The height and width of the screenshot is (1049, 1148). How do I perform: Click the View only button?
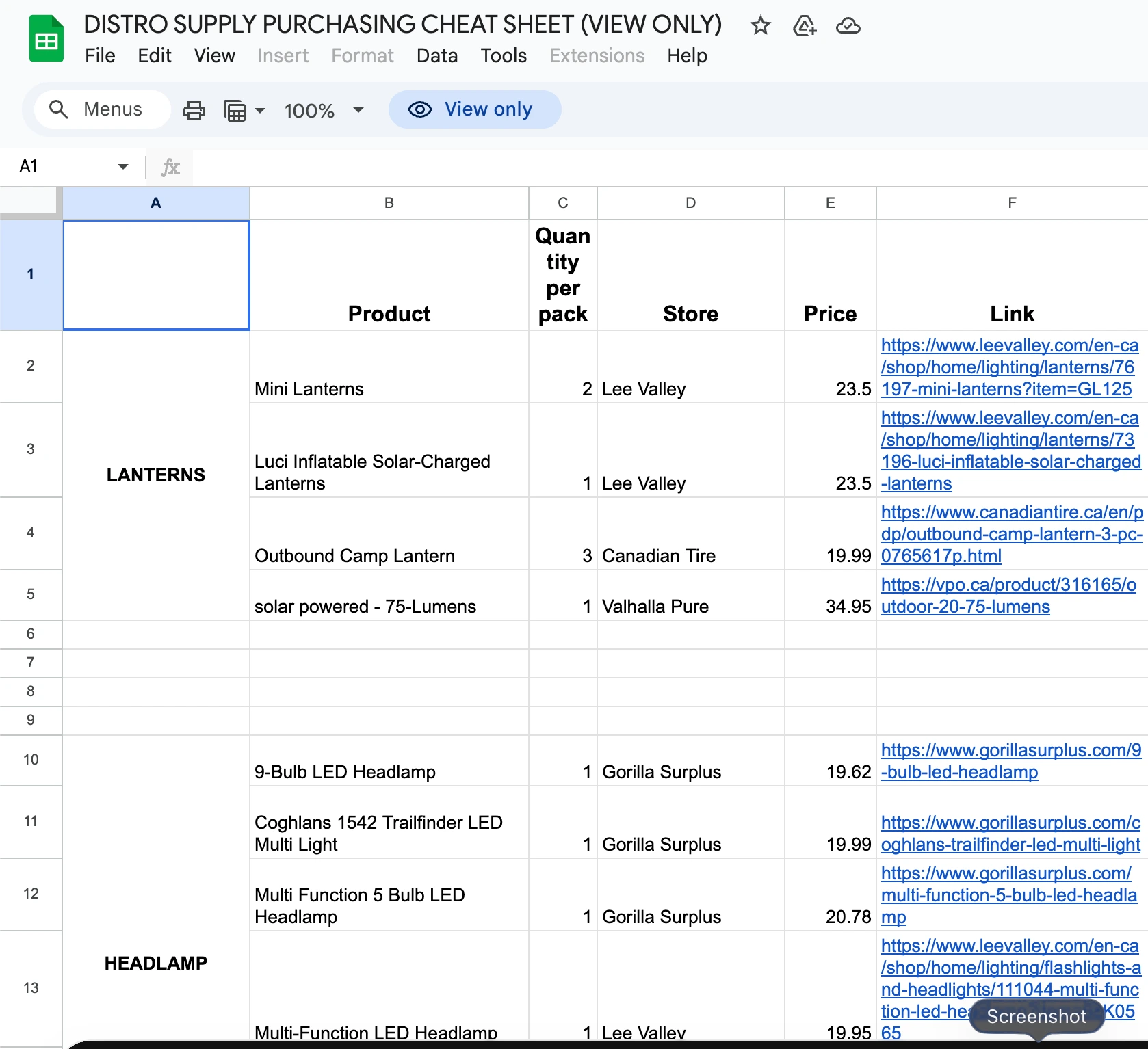(x=475, y=109)
